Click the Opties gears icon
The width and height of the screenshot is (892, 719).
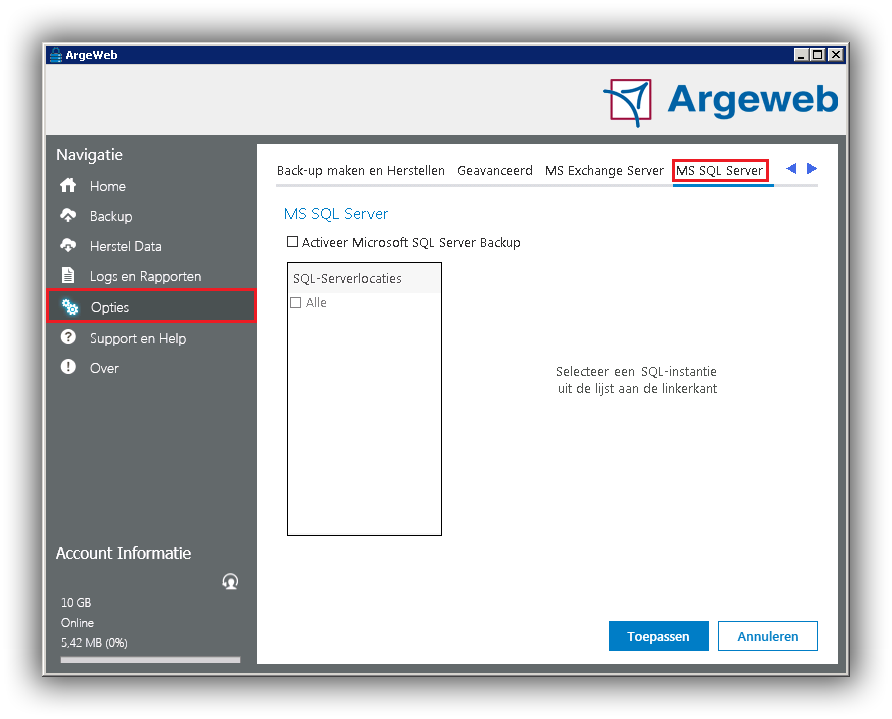[x=70, y=307]
